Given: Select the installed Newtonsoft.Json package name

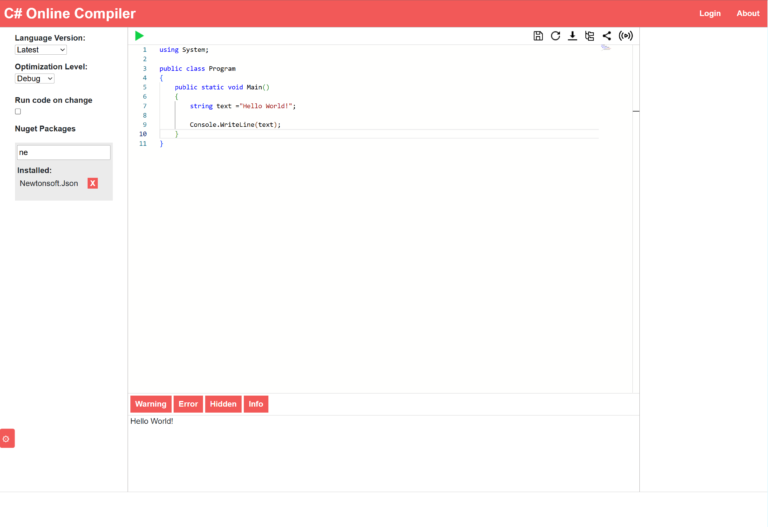Looking at the screenshot, I should click(48, 183).
